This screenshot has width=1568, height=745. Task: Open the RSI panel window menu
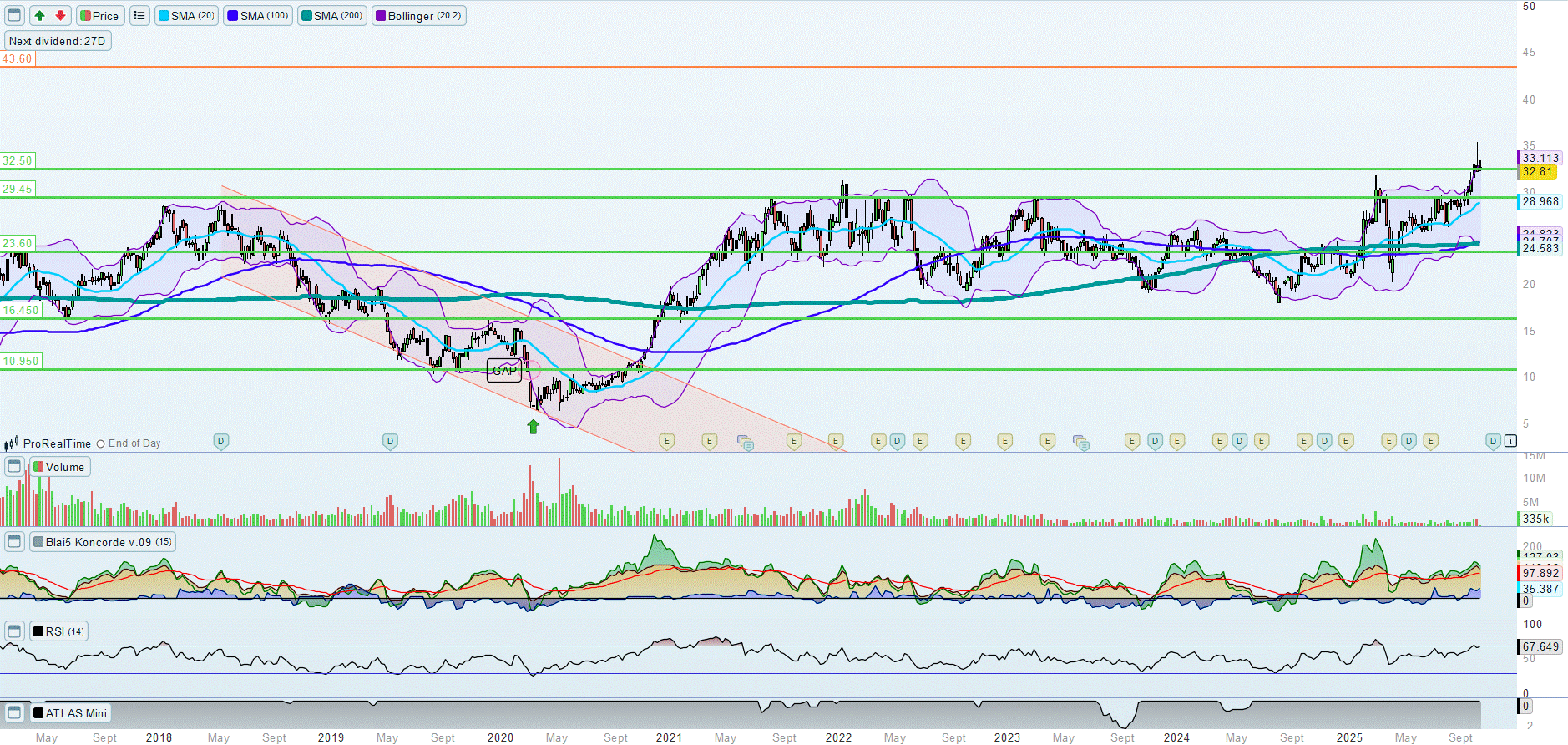[x=14, y=631]
